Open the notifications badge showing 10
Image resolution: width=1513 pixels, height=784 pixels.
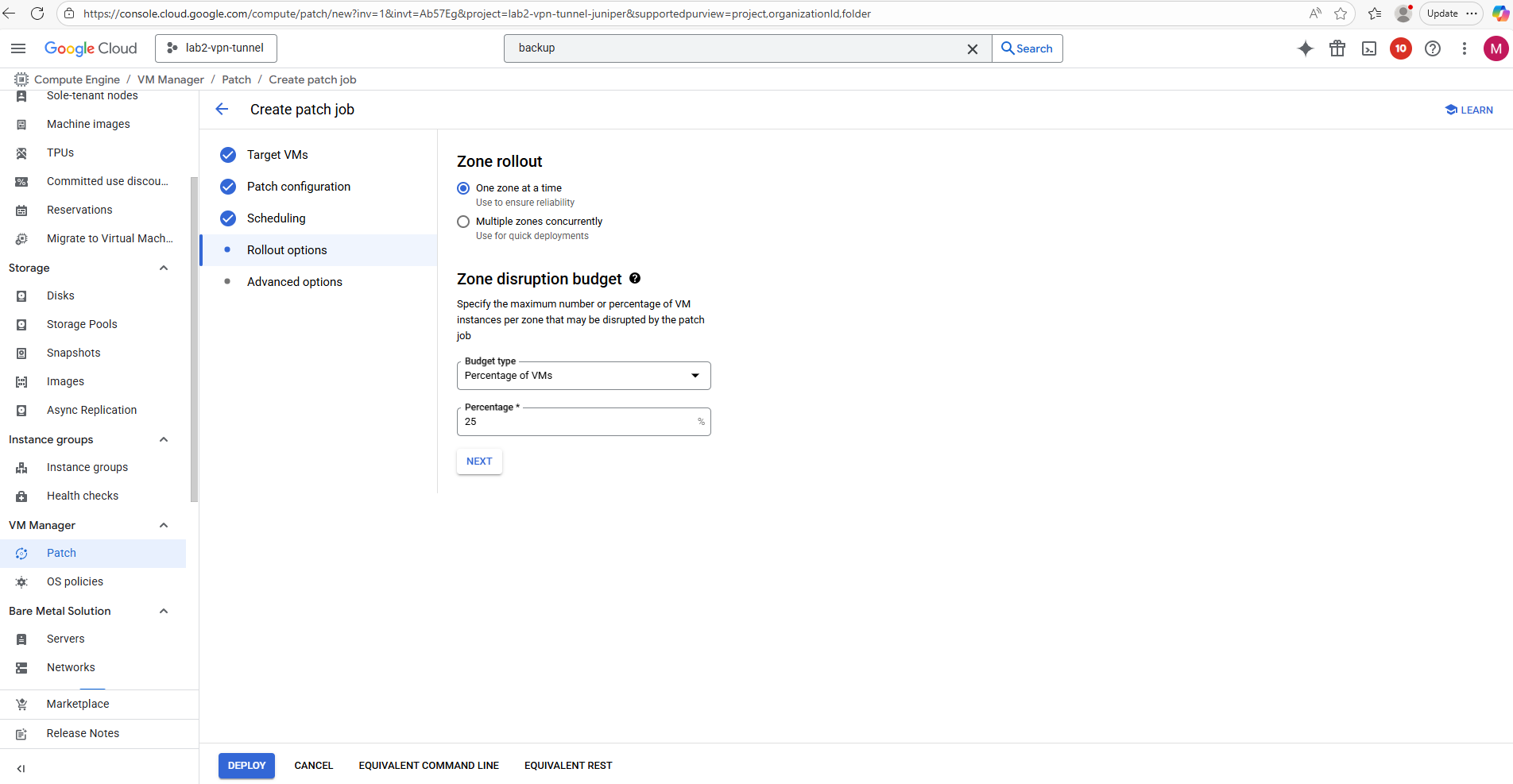point(1400,48)
